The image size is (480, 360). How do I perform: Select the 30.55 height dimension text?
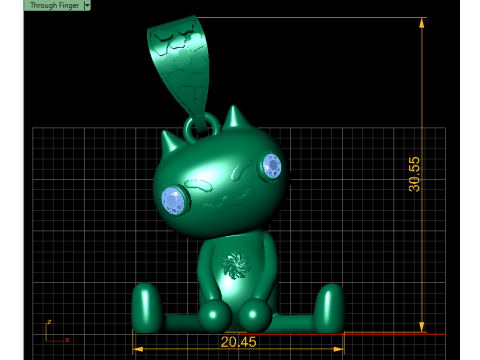coord(414,174)
